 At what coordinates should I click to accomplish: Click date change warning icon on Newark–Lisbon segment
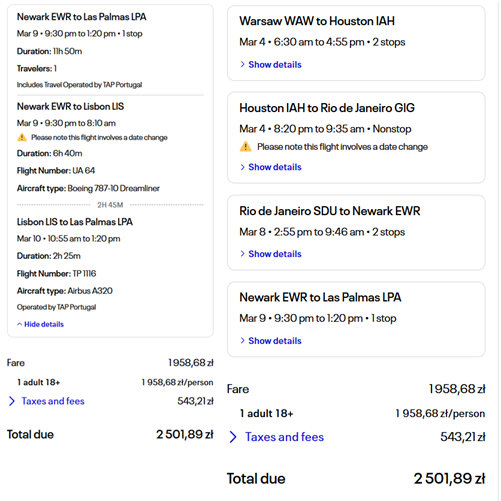(x=22, y=137)
